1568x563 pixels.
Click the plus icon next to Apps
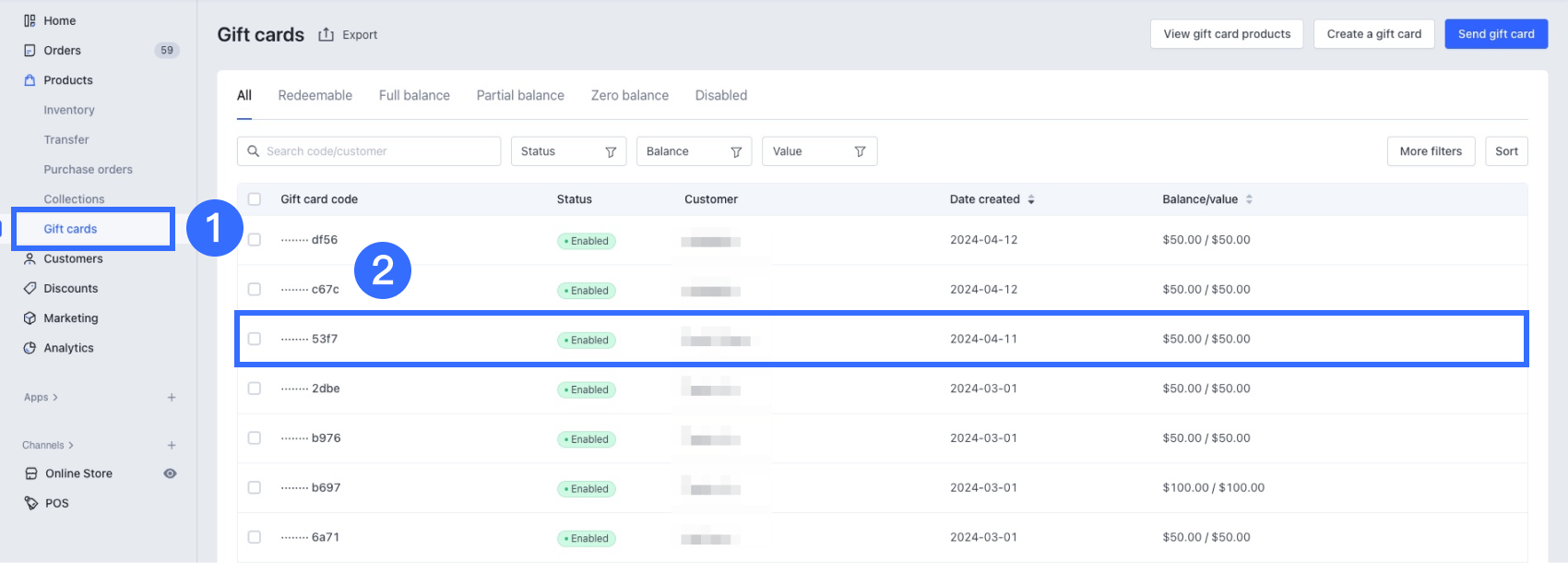(x=172, y=398)
